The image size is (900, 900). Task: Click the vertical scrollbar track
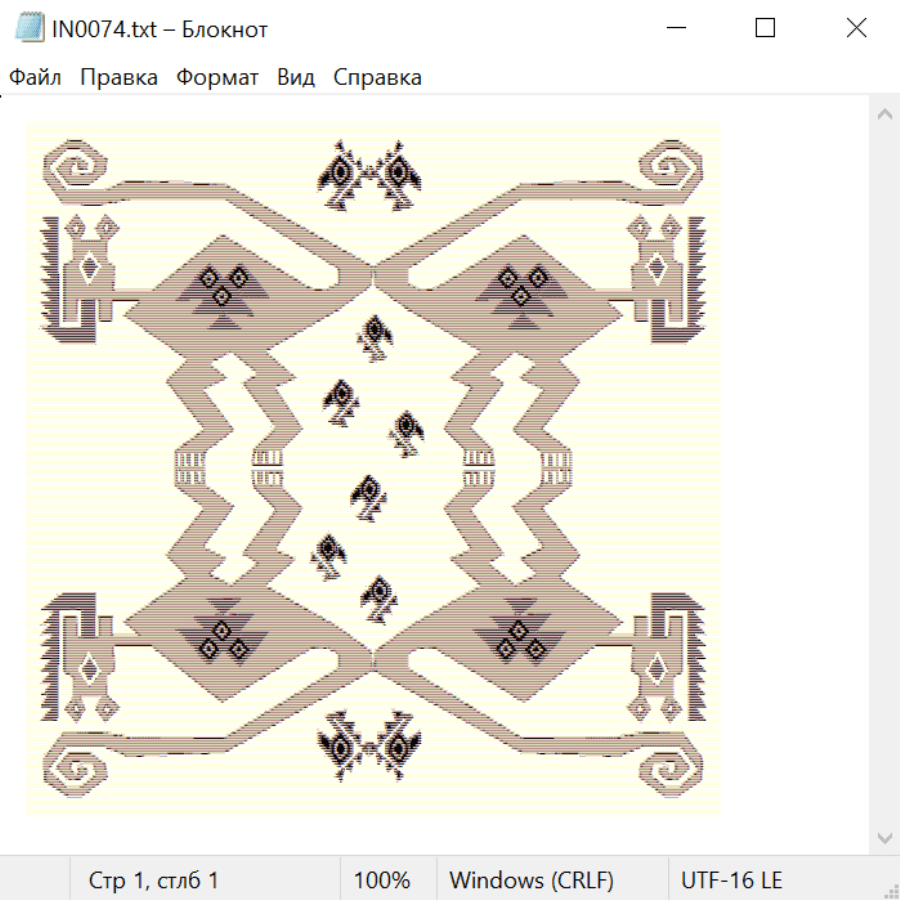(x=884, y=475)
